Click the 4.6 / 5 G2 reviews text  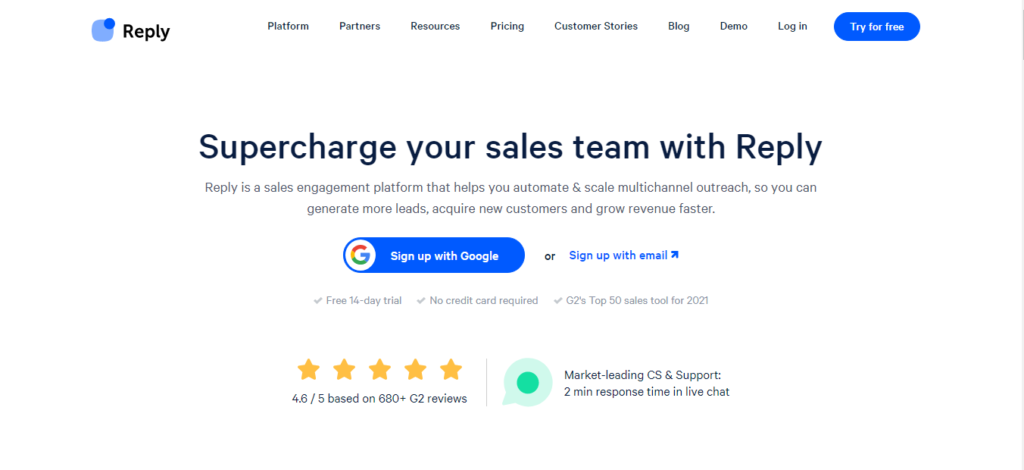coord(378,398)
